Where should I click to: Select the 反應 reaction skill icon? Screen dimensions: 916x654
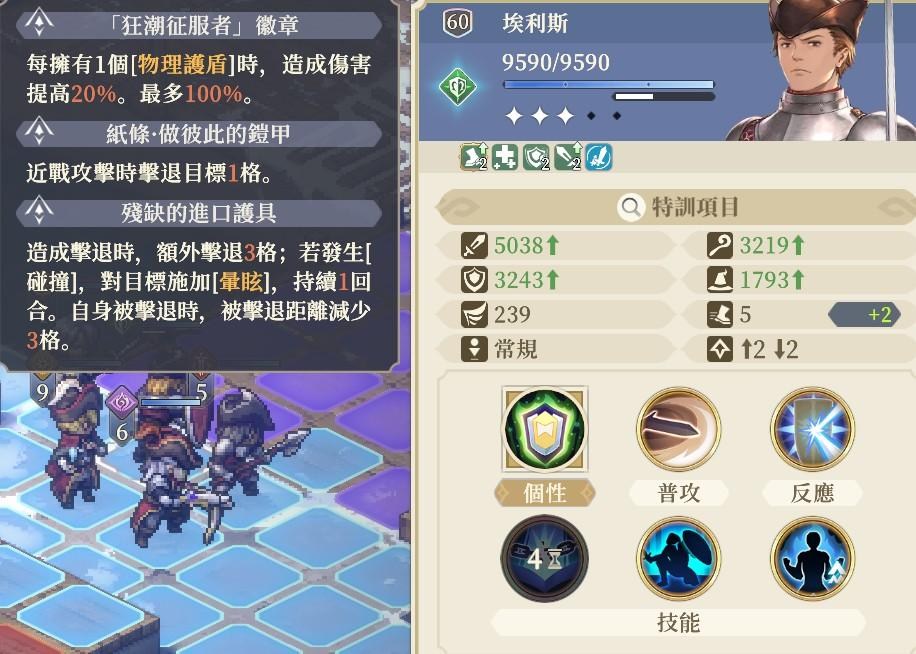point(813,429)
